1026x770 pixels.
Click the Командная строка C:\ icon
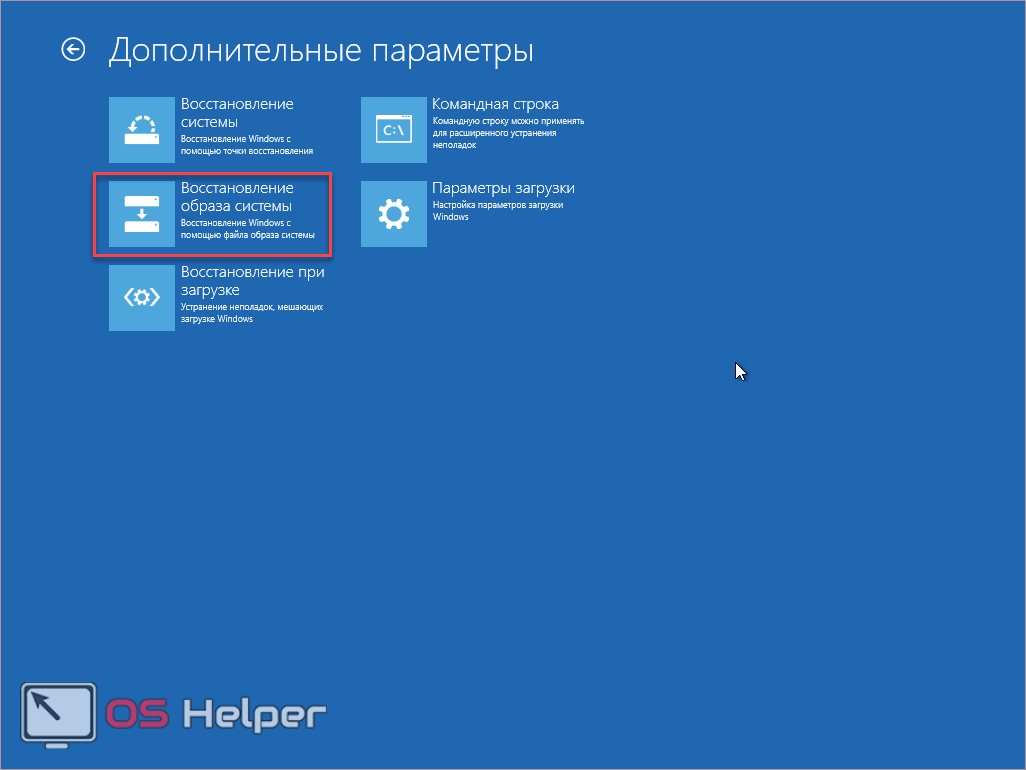click(393, 129)
